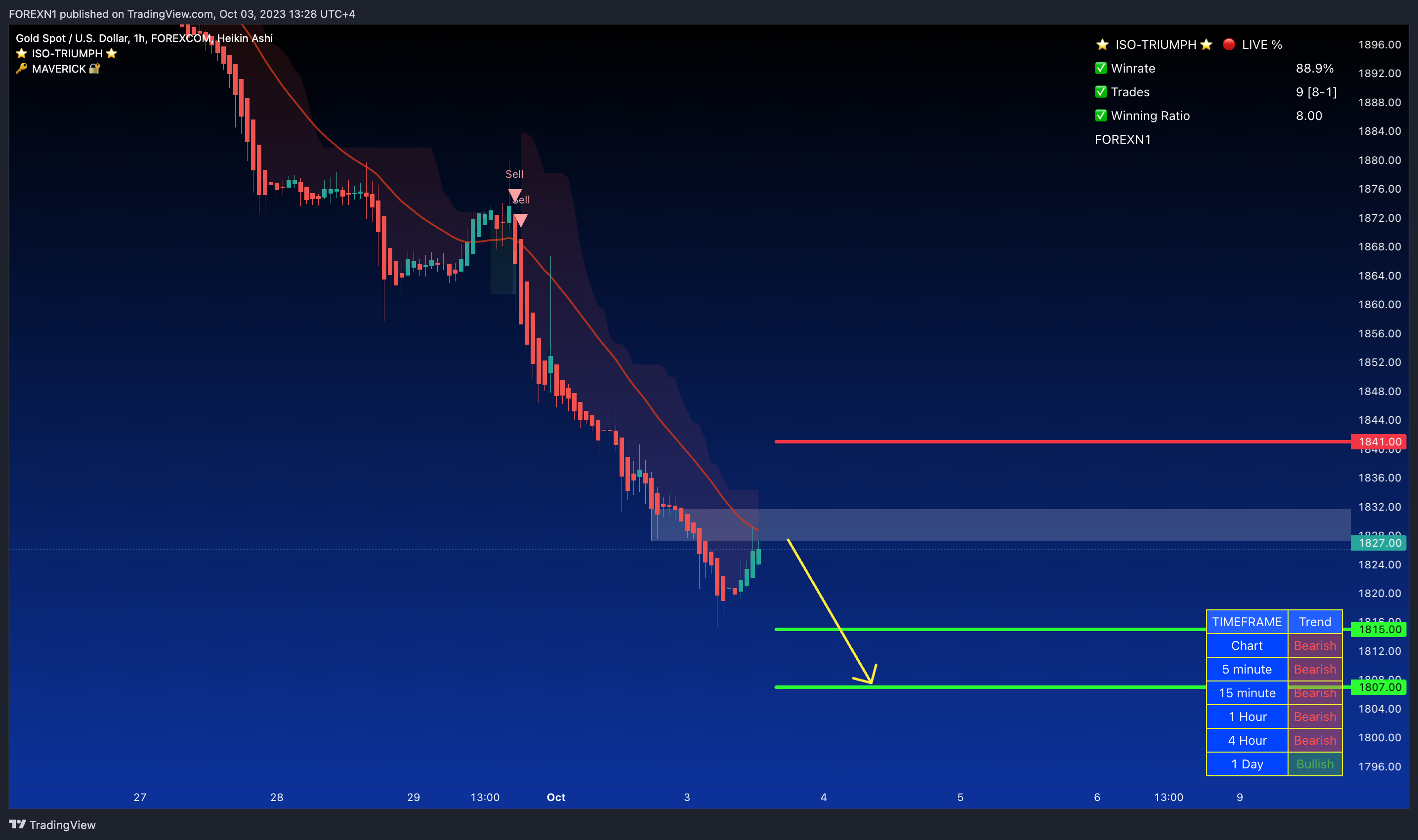Click the 5 minute timeframe cell
1418x840 pixels.
click(x=1247, y=669)
